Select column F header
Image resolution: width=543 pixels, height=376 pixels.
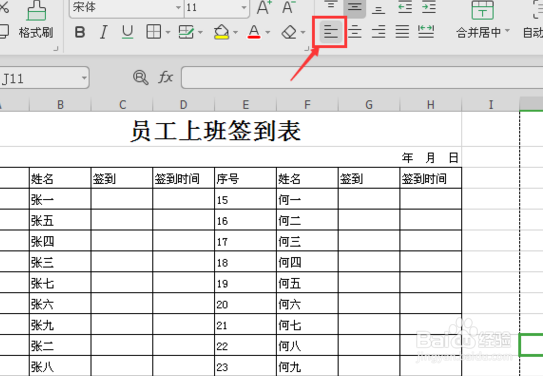coord(307,105)
